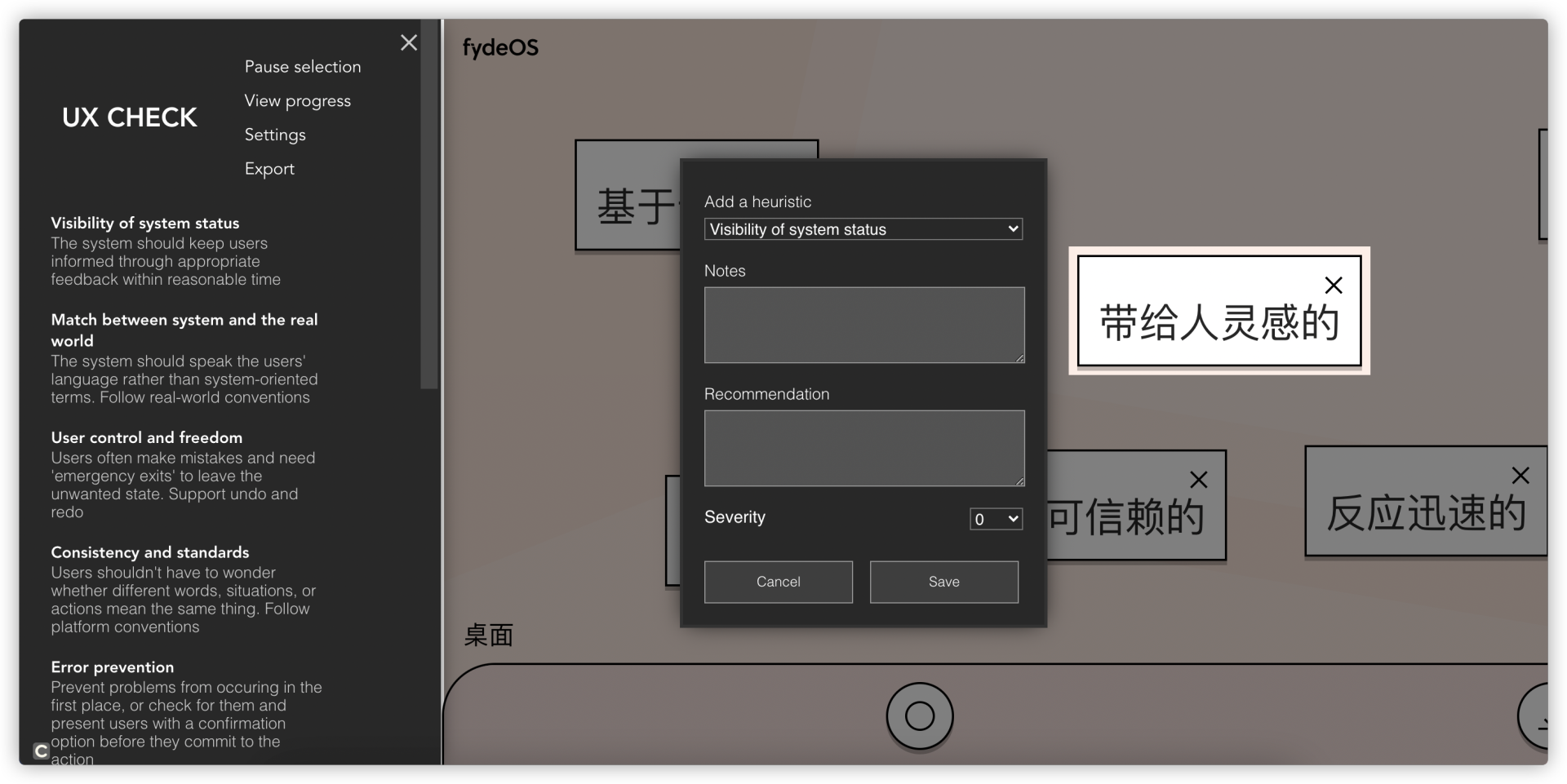Click the 可信赖的 card text
Viewport: 1567px width, 784px height.
click(x=1126, y=516)
